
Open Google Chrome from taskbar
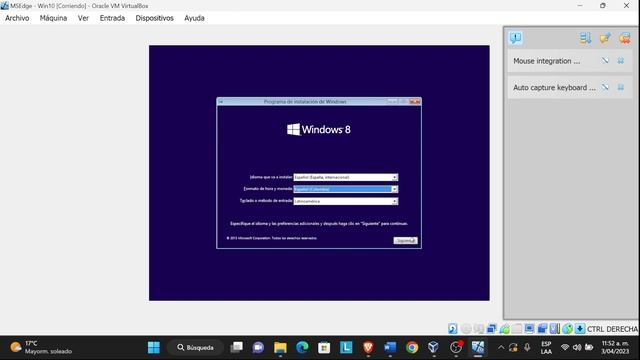(412, 347)
